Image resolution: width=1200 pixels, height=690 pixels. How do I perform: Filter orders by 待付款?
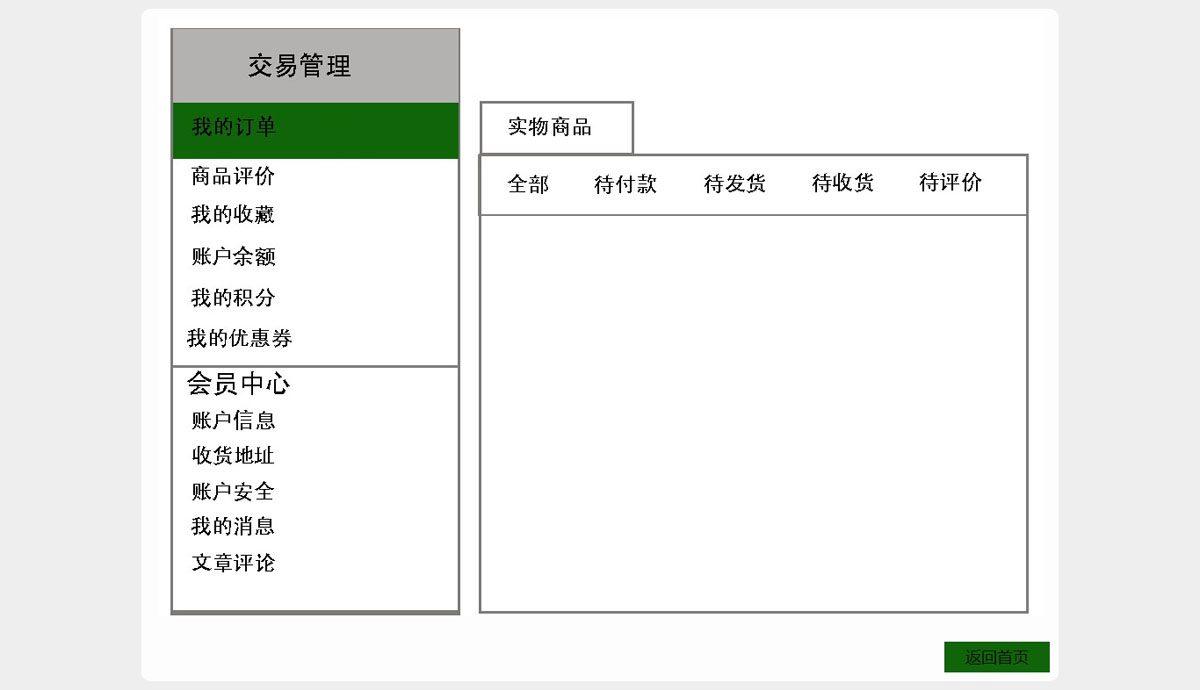625,184
